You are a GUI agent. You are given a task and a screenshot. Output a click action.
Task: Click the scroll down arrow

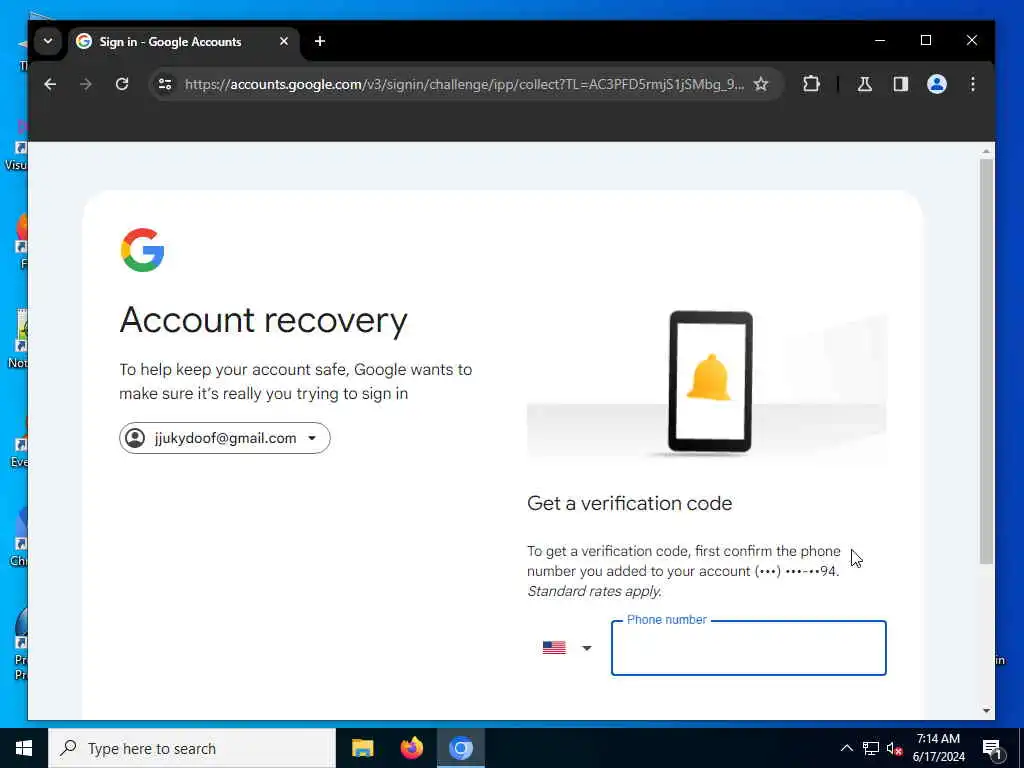pos(986,711)
